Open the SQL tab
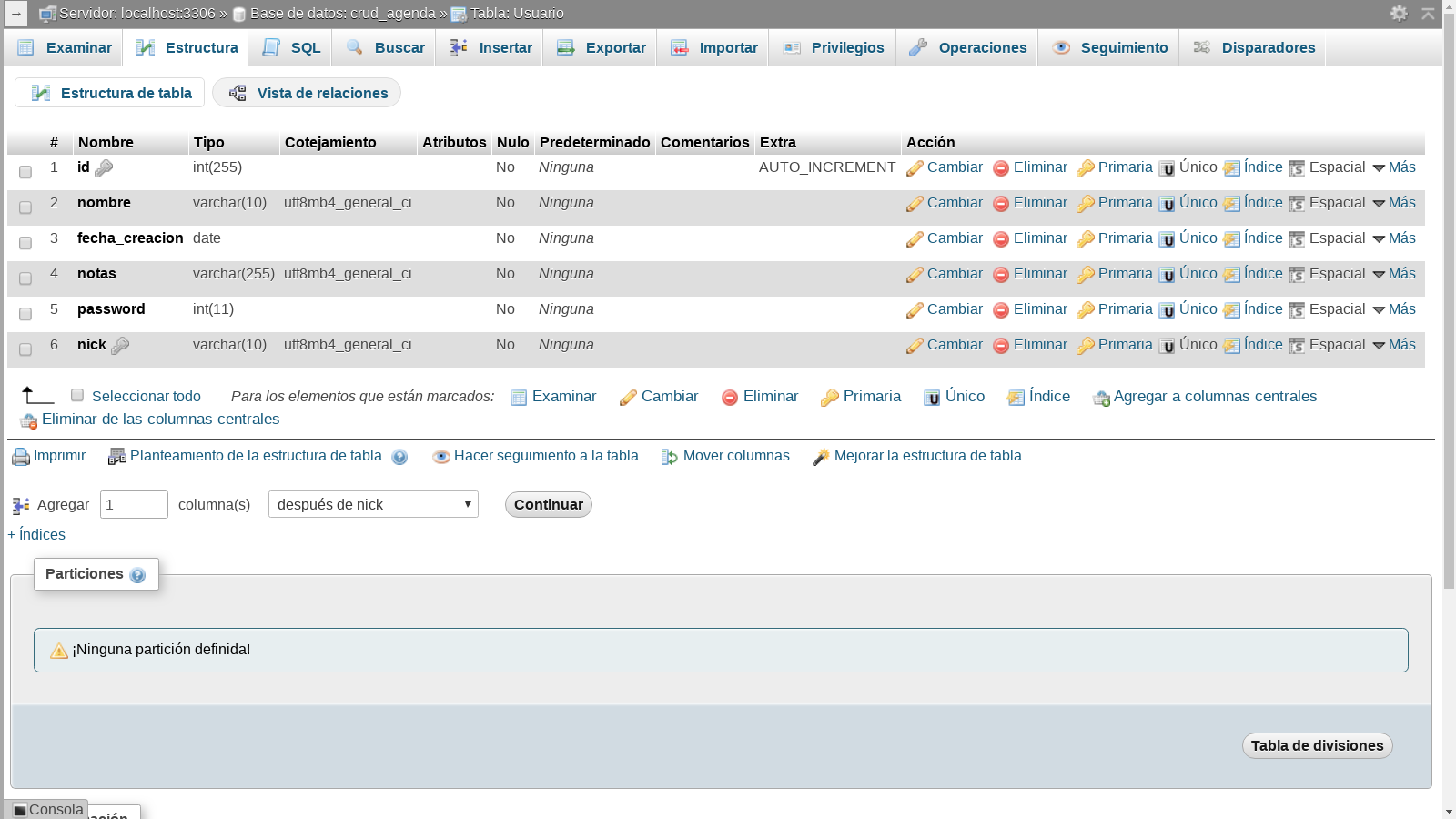Viewport: 1456px width, 819px height. coord(290,47)
